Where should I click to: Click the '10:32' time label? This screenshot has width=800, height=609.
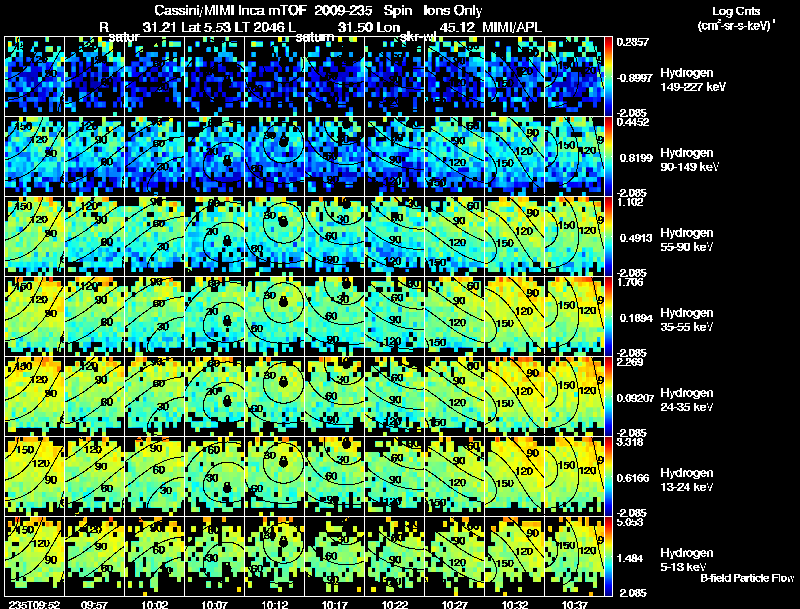pyautogui.click(x=515, y=604)
